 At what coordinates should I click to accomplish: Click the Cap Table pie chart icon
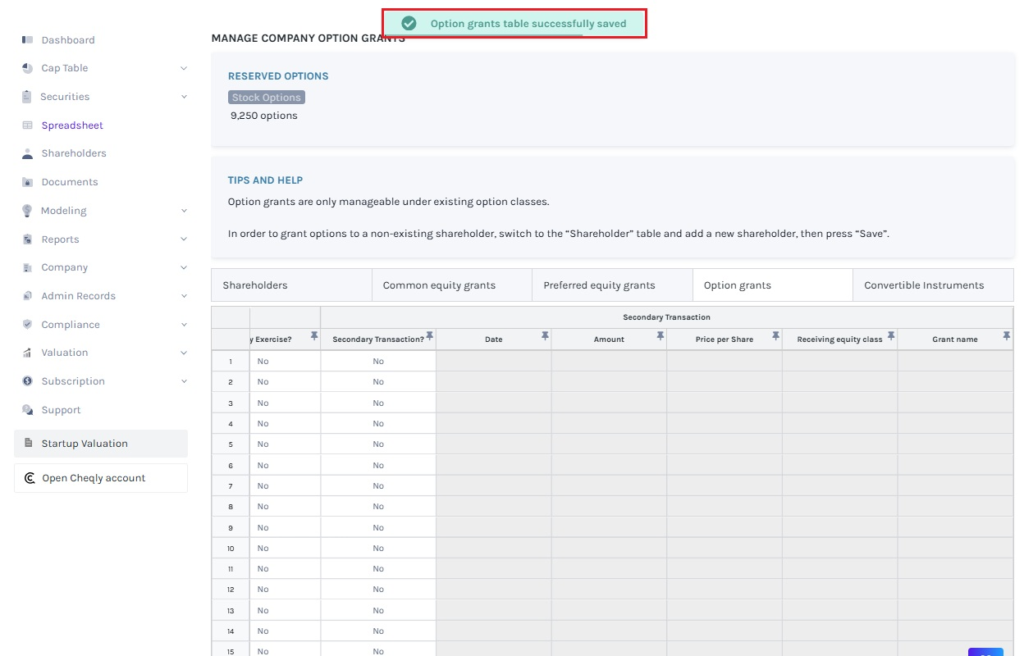tap(27, 68)
